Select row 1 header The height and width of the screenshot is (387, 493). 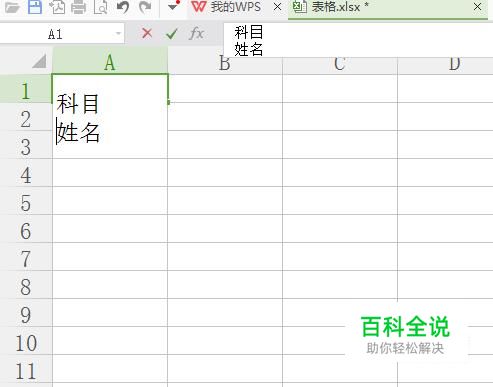pos(26,89)
